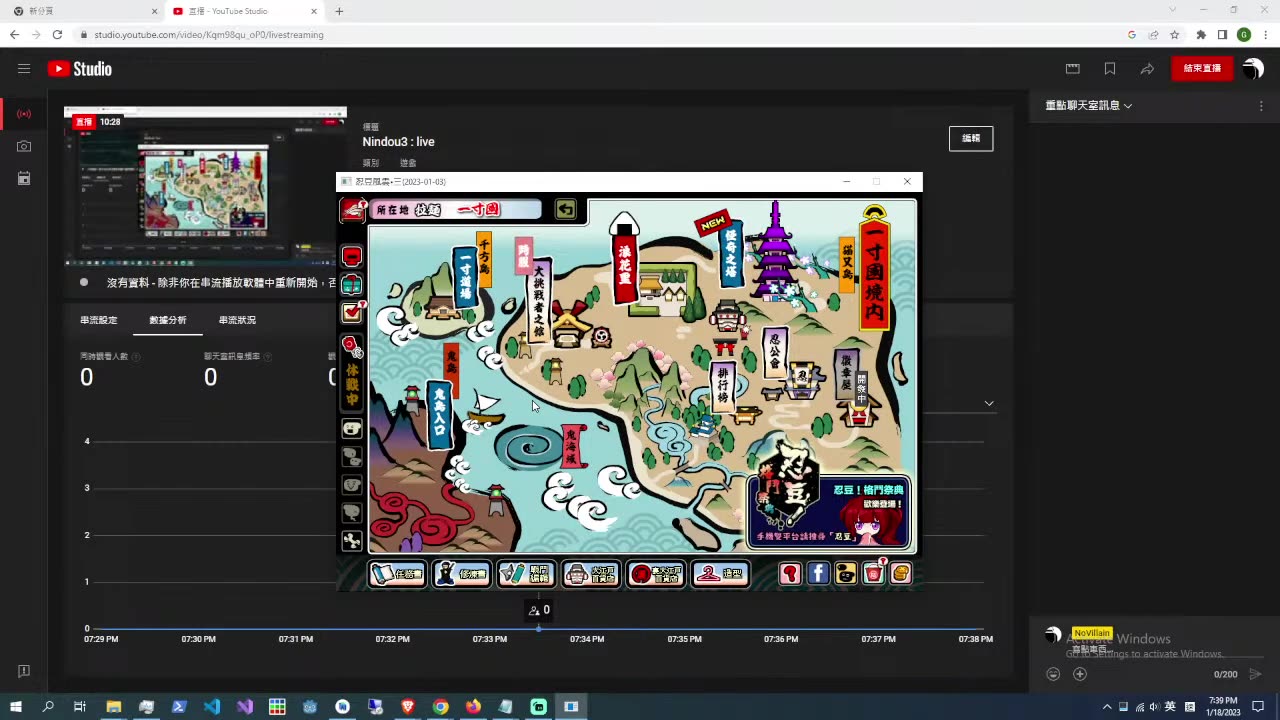Expand the chevron beside the analytics panel
The width and height of the screenshot is (1280, 720).
[989, 403]
